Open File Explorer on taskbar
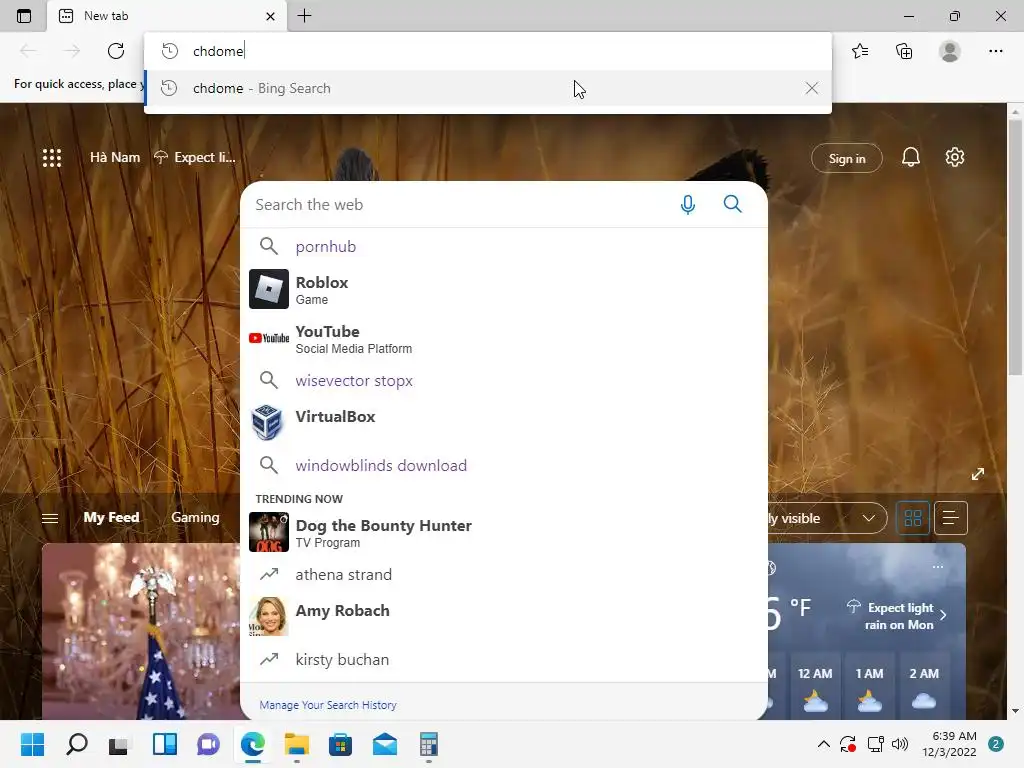The image size is (1024, 768). click(296, 744)
